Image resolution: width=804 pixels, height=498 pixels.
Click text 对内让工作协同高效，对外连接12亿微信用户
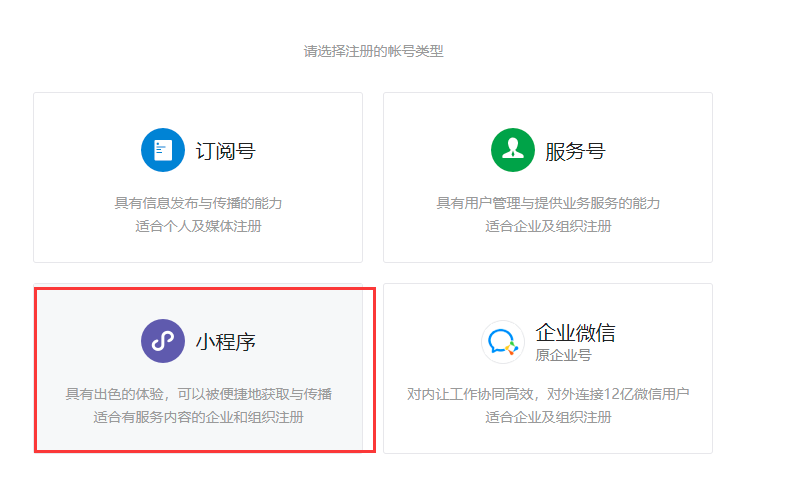(x=548, y=394)
